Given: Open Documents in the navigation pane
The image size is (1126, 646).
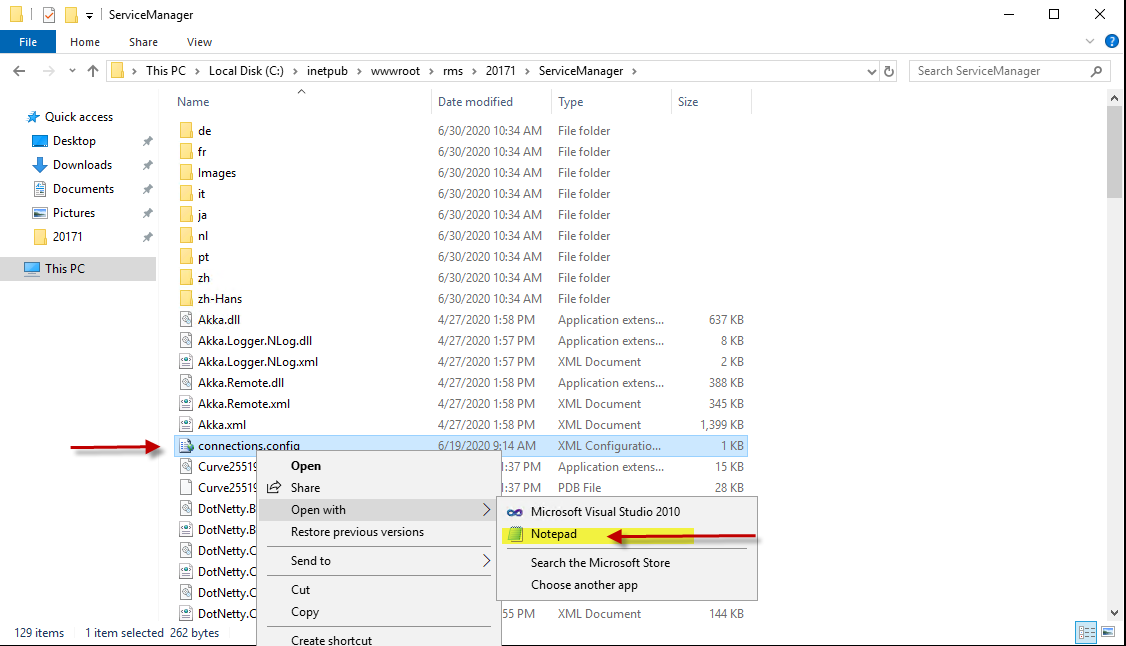Looking at the screenshot, I should click(x=83, y=189).
